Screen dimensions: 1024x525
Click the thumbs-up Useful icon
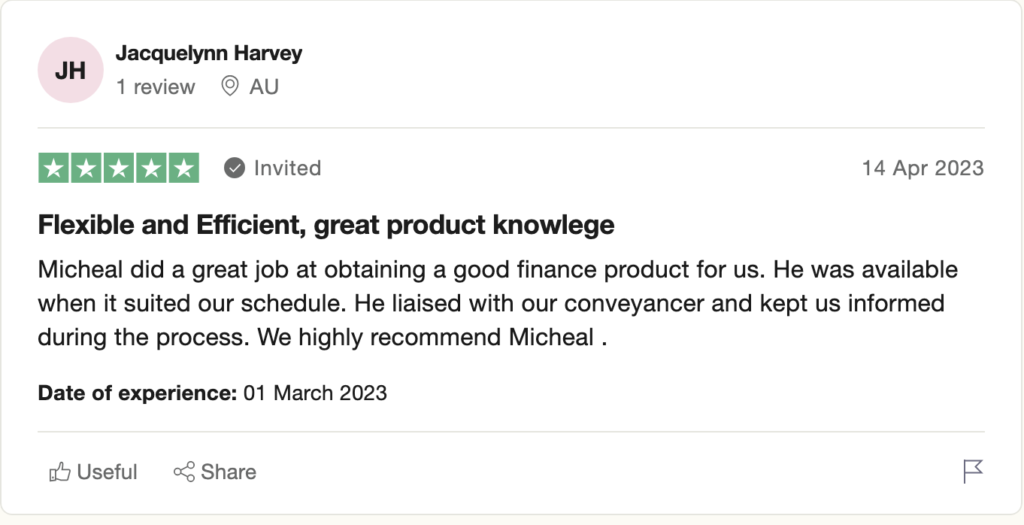(x=60, y=472)
